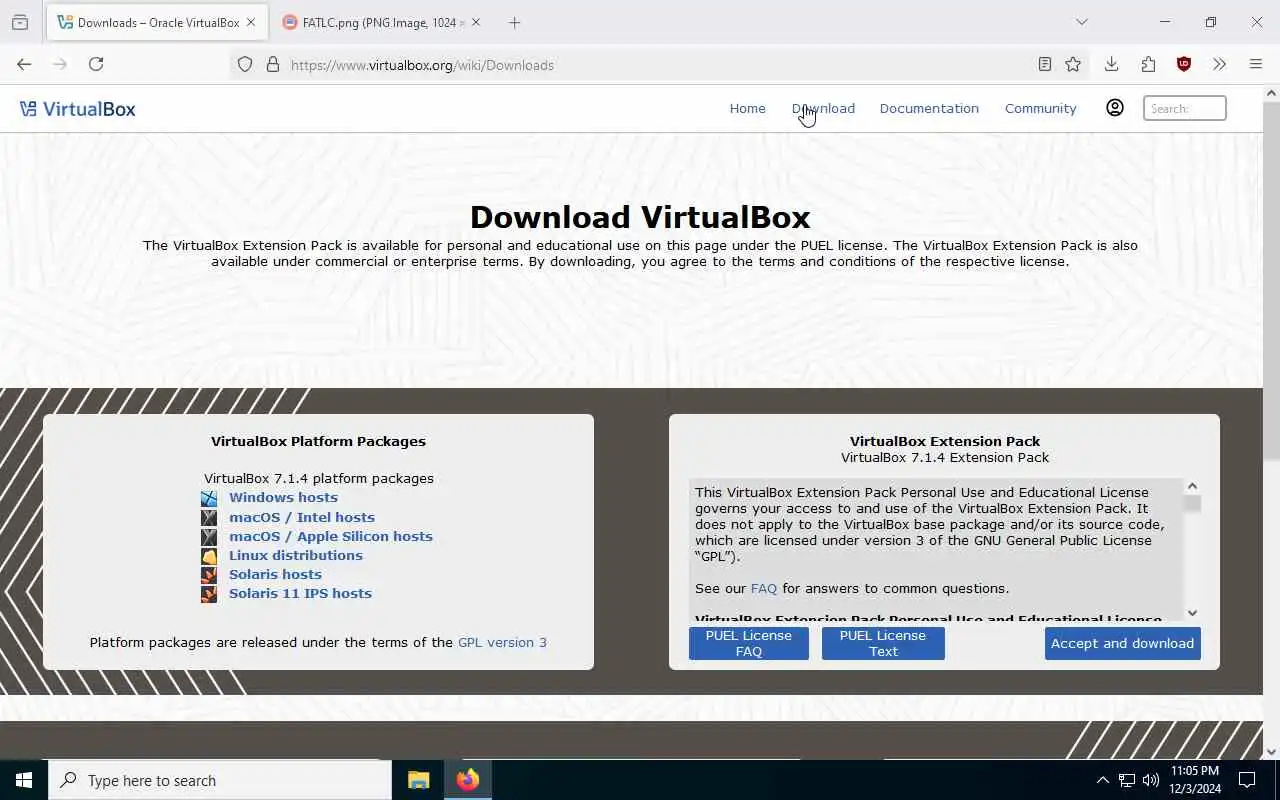The image size is (1280, 800).
Task: Click the browser forward arrow
Action: point(60,64)
